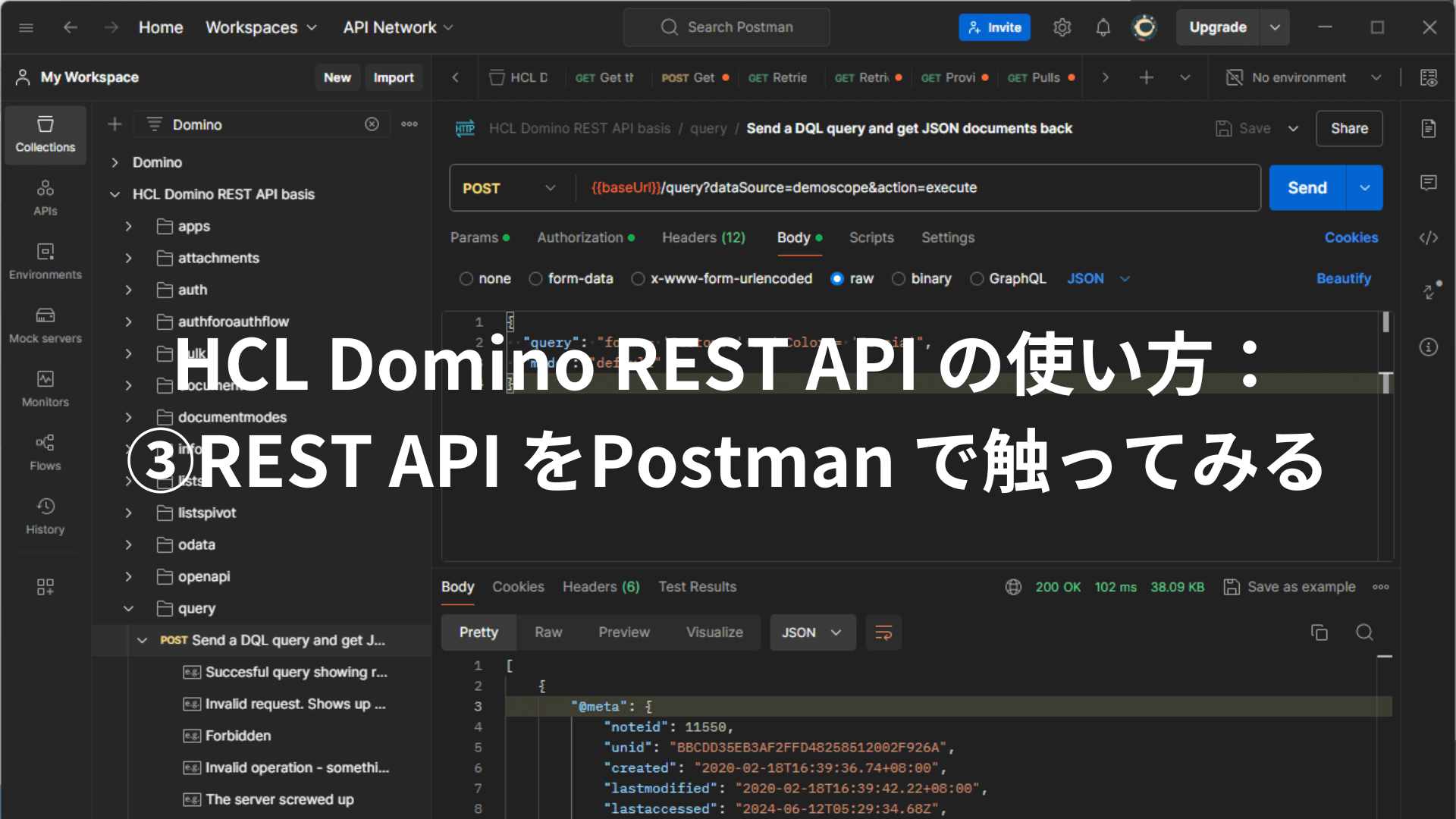Select the binary body option
The width and height of the screenshot is (1456, 819).
(x=899, y=279)
